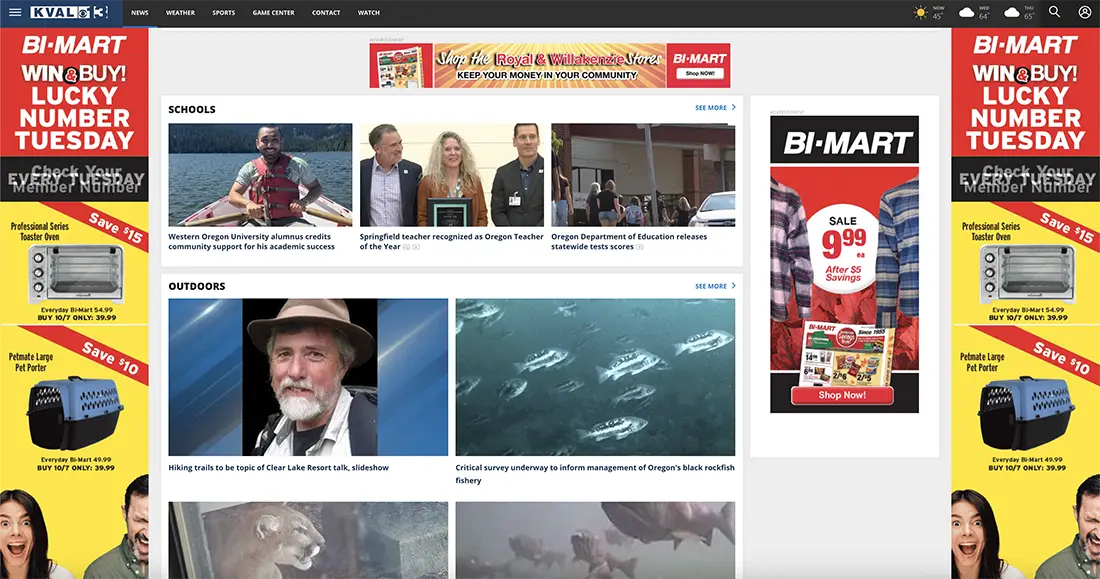
Task: Open the News menu item
Action: (140, 13)
